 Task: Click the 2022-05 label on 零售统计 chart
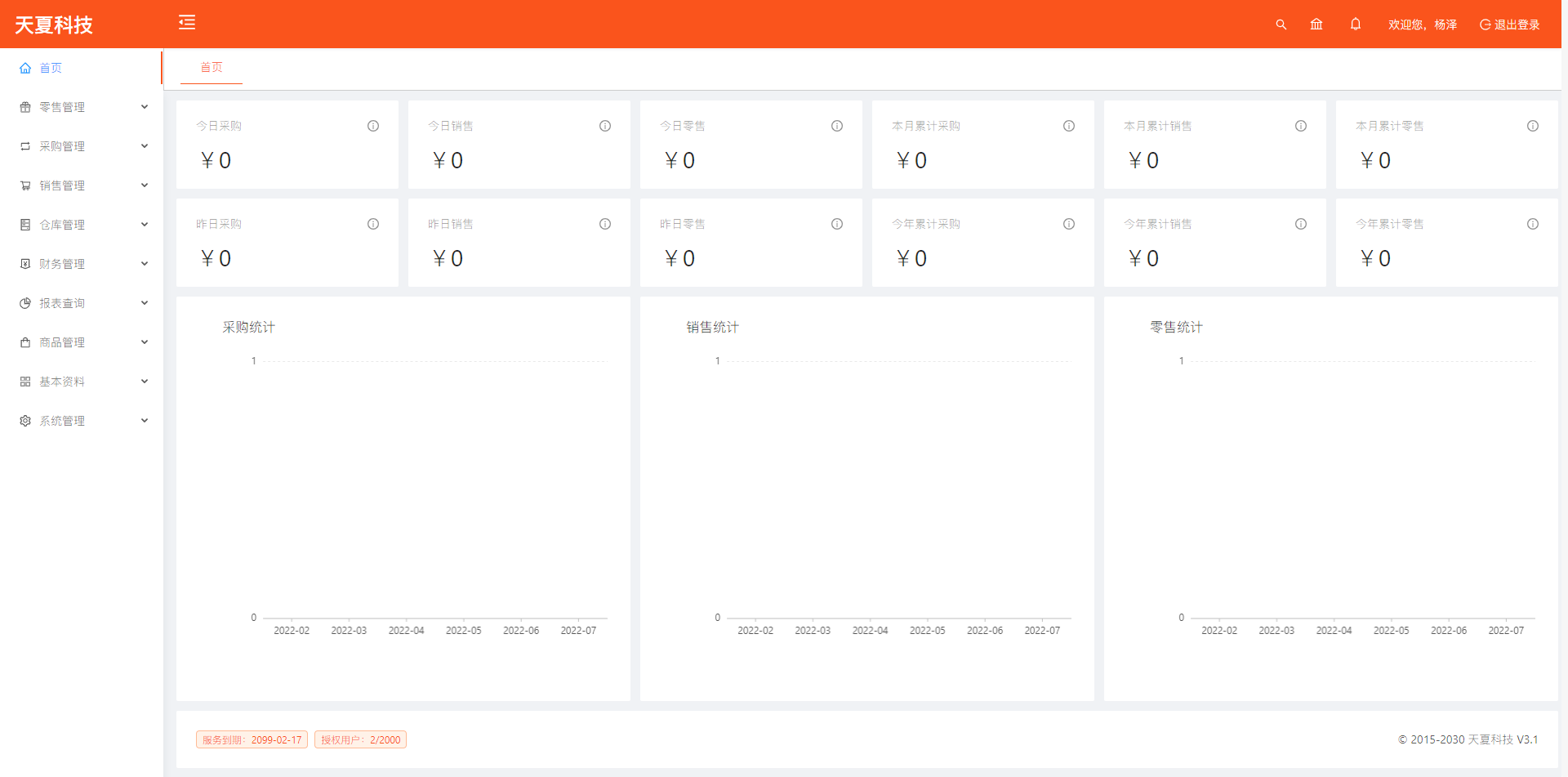pyautogui.click(x=1392, y=631)
